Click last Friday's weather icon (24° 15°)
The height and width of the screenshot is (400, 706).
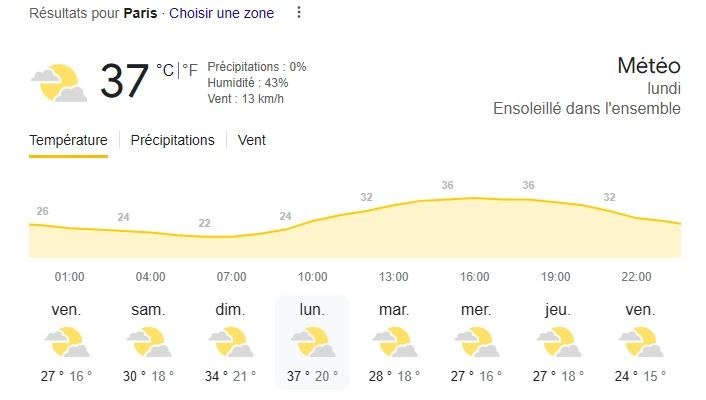(641, 342)
